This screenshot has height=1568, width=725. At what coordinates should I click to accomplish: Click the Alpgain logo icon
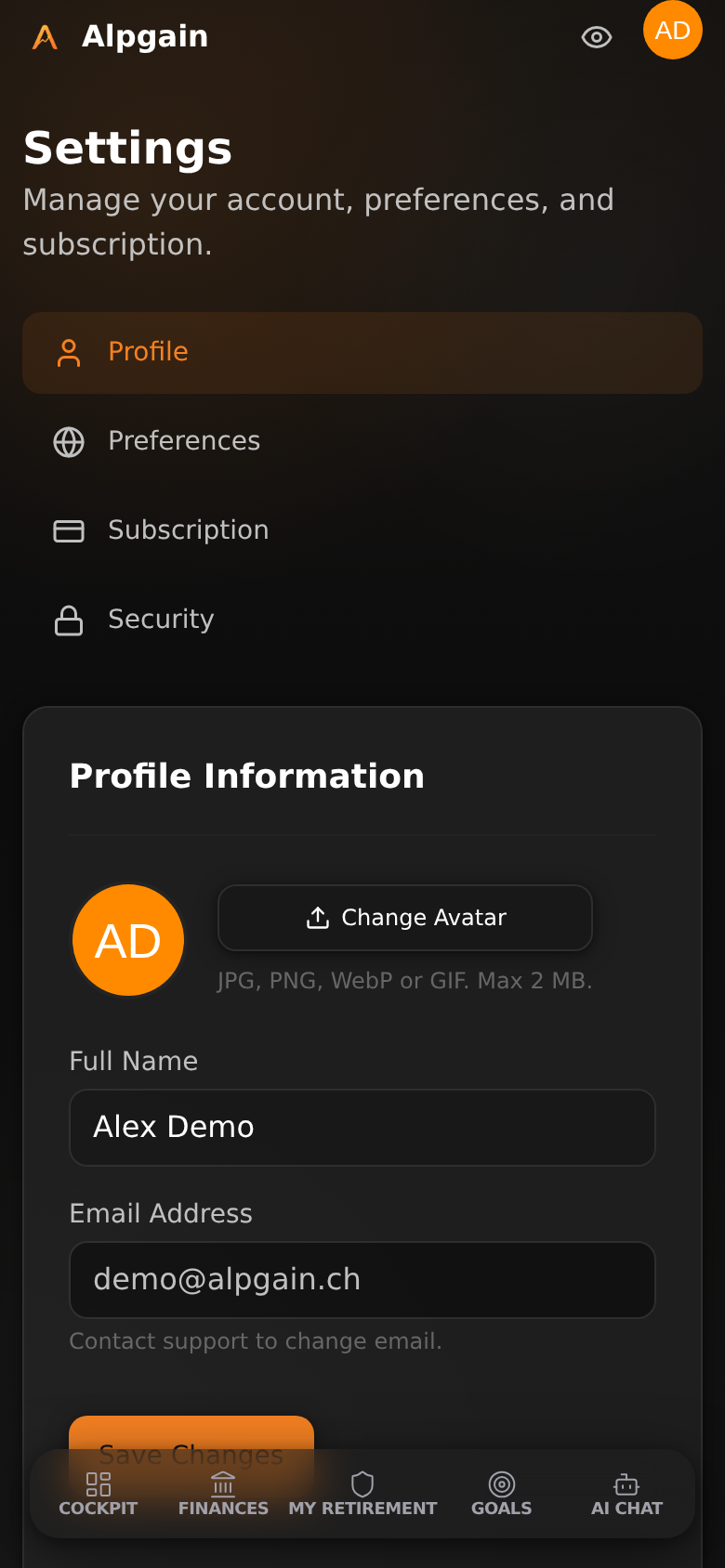(x=45, y=37)
